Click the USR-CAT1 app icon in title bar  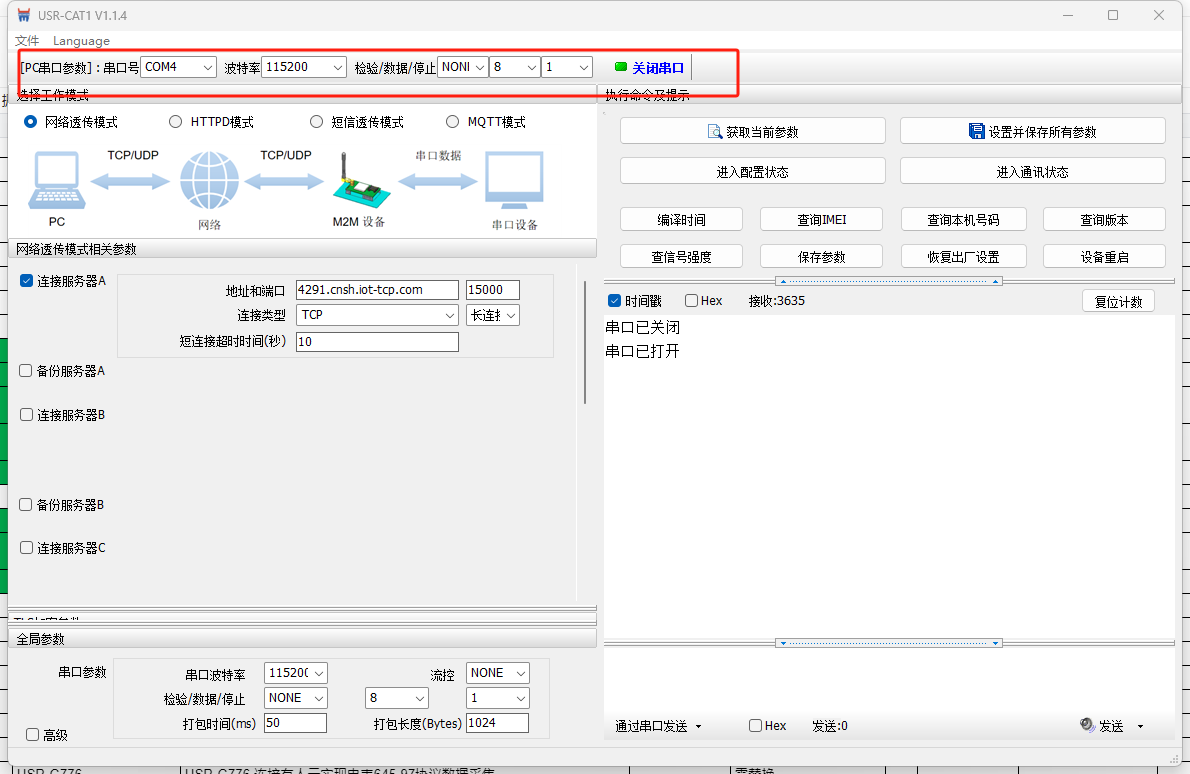coord(24,15)
